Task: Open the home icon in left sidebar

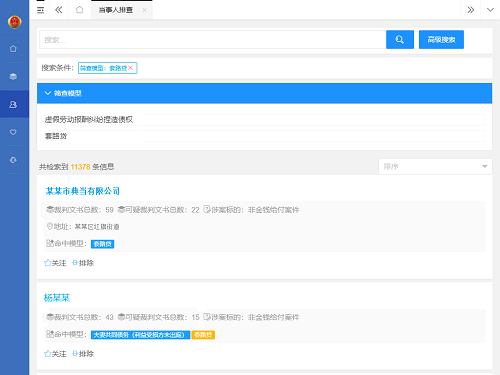Action: point(13,49)
